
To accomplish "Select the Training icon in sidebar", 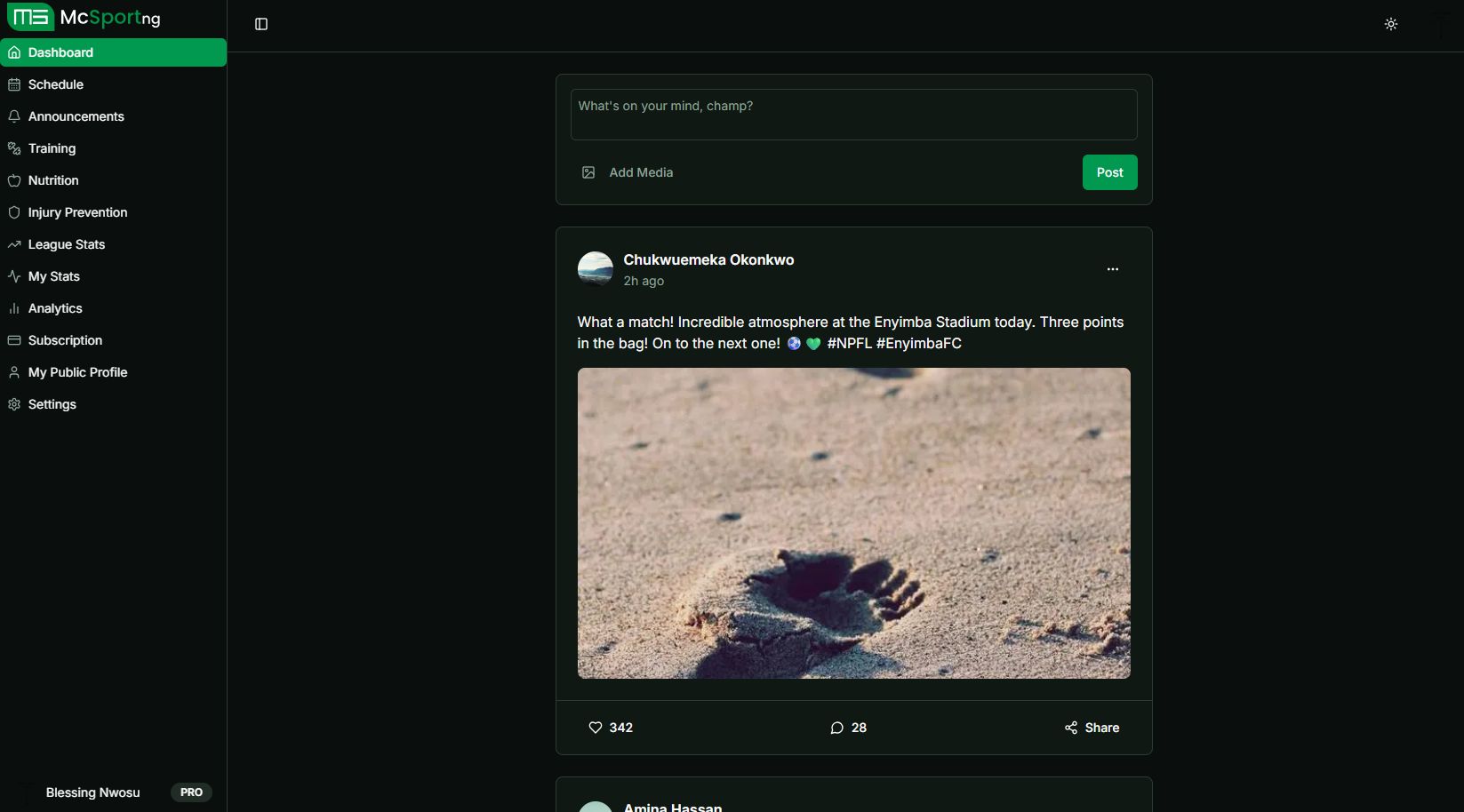I will point(14,148).
